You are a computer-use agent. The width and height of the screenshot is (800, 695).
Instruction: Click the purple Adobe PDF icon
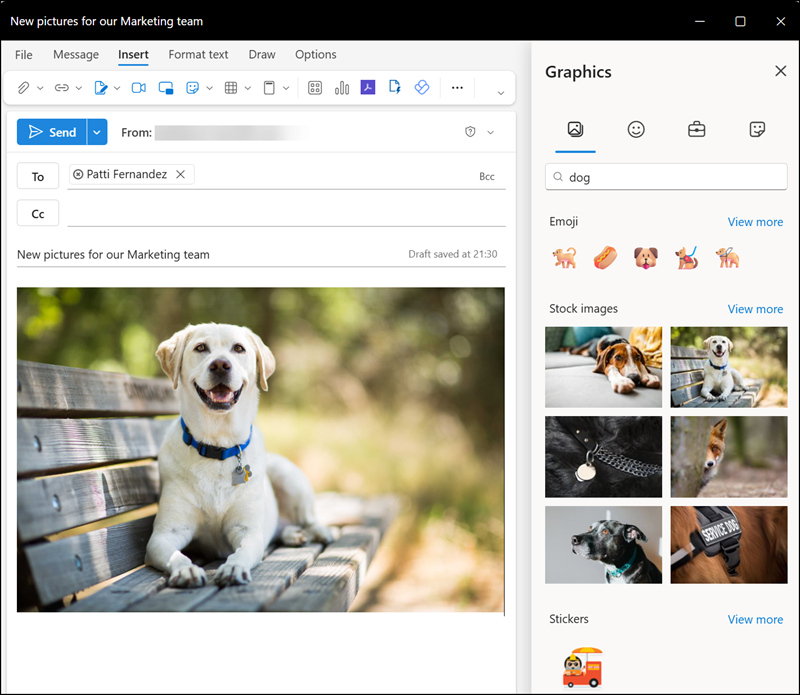(368, 88)
